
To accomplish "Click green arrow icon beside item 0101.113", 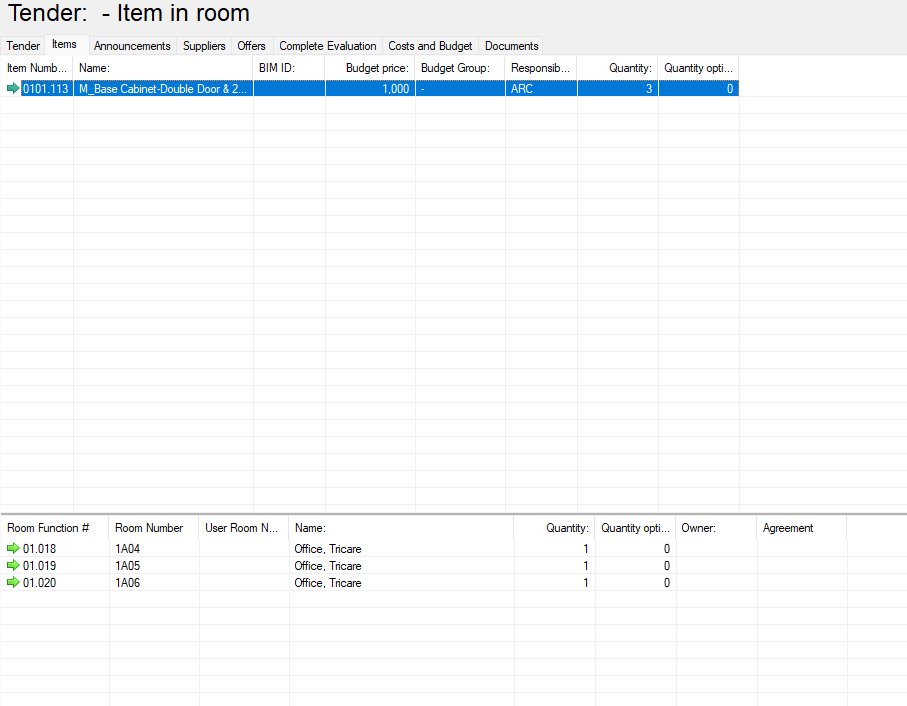I will coord(12,89).
